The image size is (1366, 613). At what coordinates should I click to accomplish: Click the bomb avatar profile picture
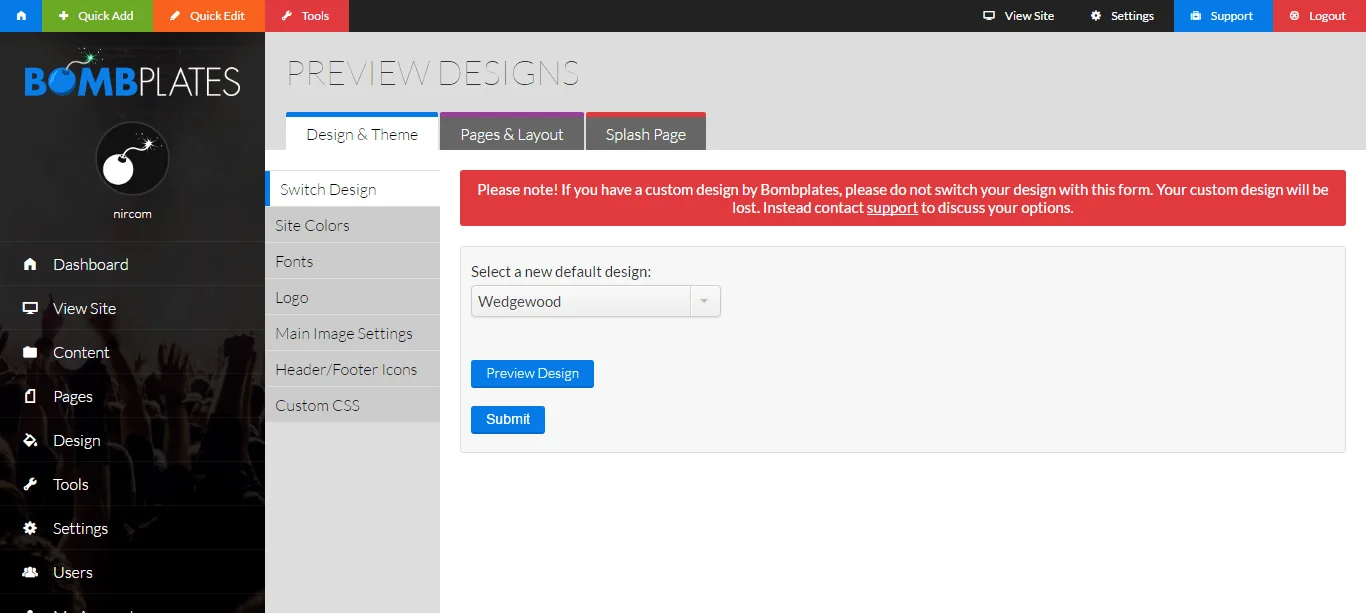pyautogui.click(x=132, y=158)
